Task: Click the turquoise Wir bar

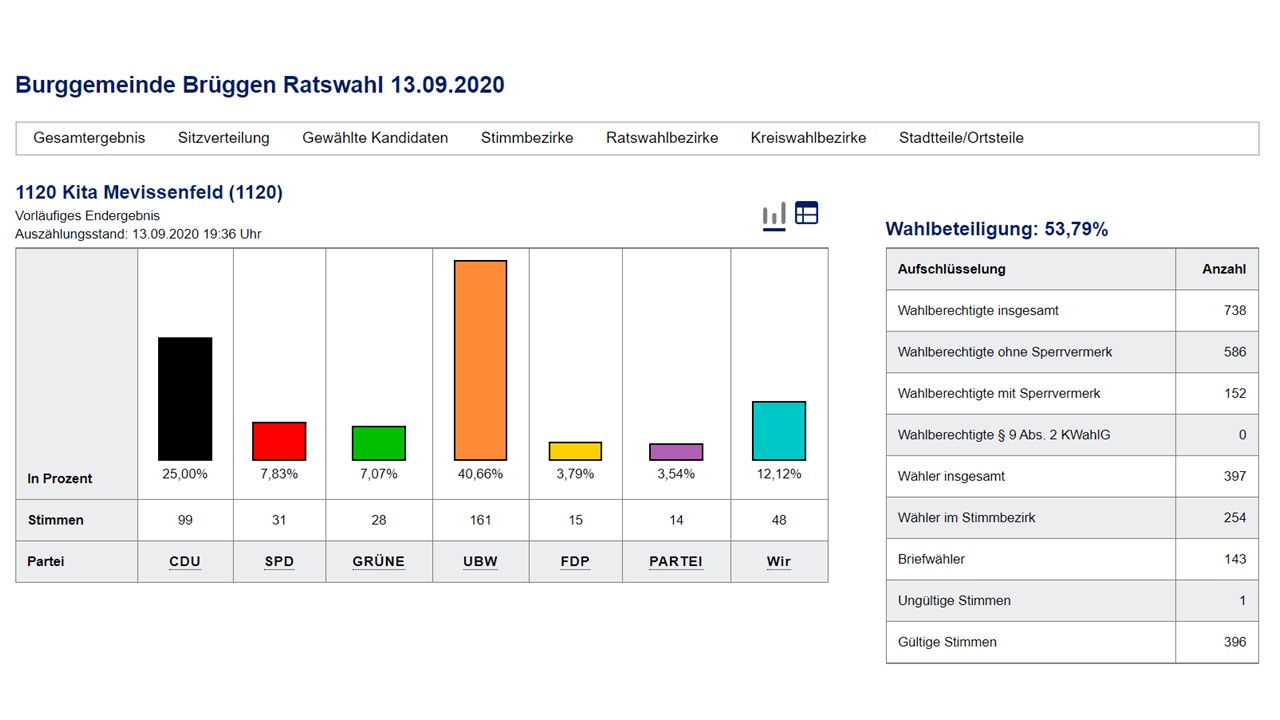Action: 779,431
